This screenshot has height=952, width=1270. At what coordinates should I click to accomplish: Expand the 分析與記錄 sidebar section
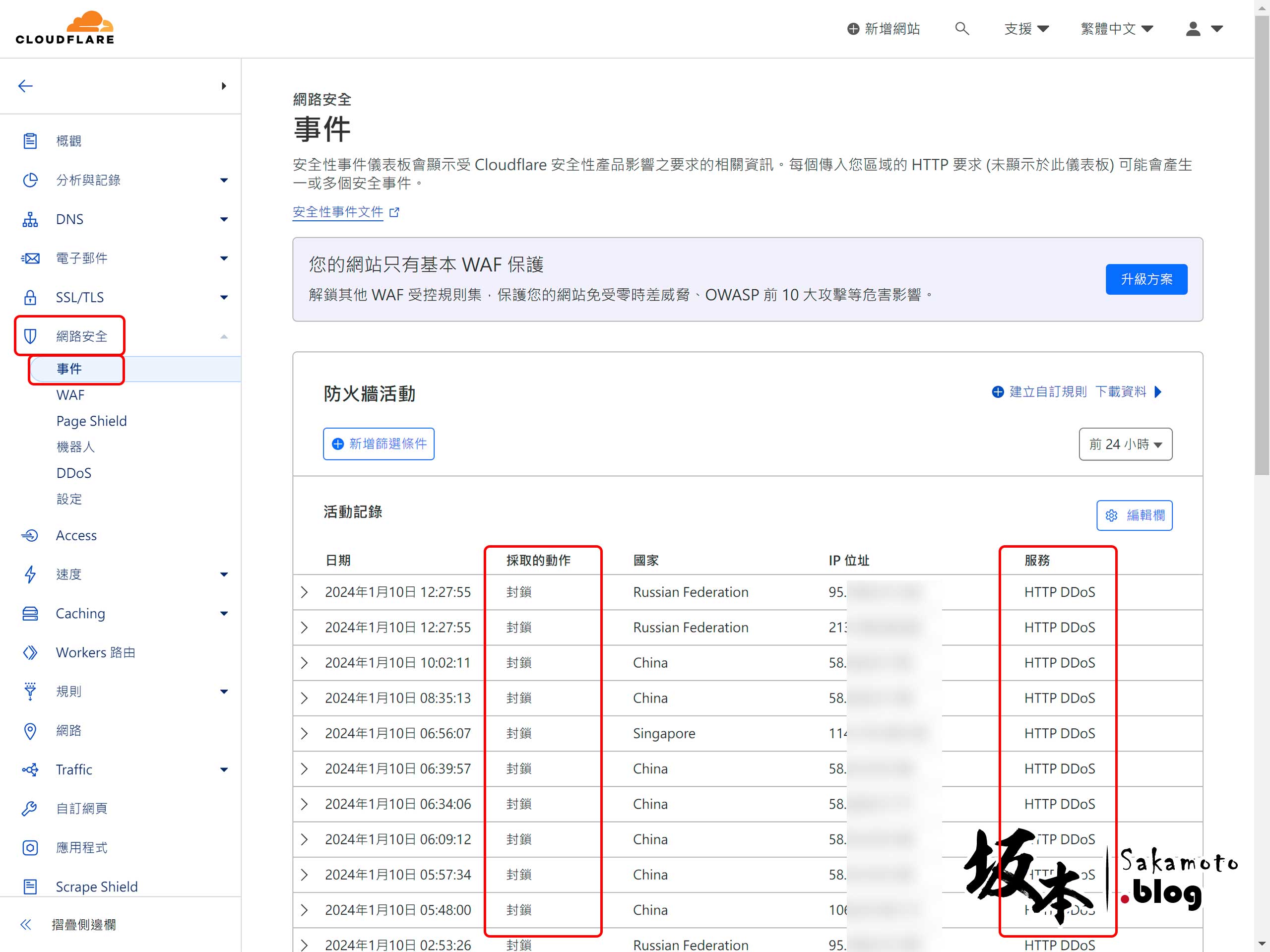pyautogui.click(x=224, y=180)
